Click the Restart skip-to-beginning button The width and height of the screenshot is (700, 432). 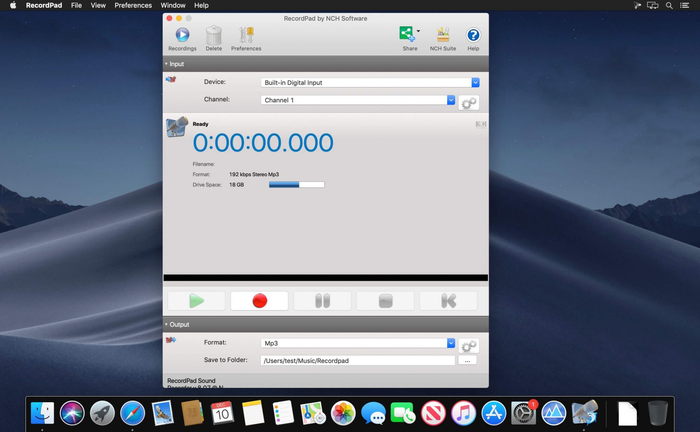448,301
